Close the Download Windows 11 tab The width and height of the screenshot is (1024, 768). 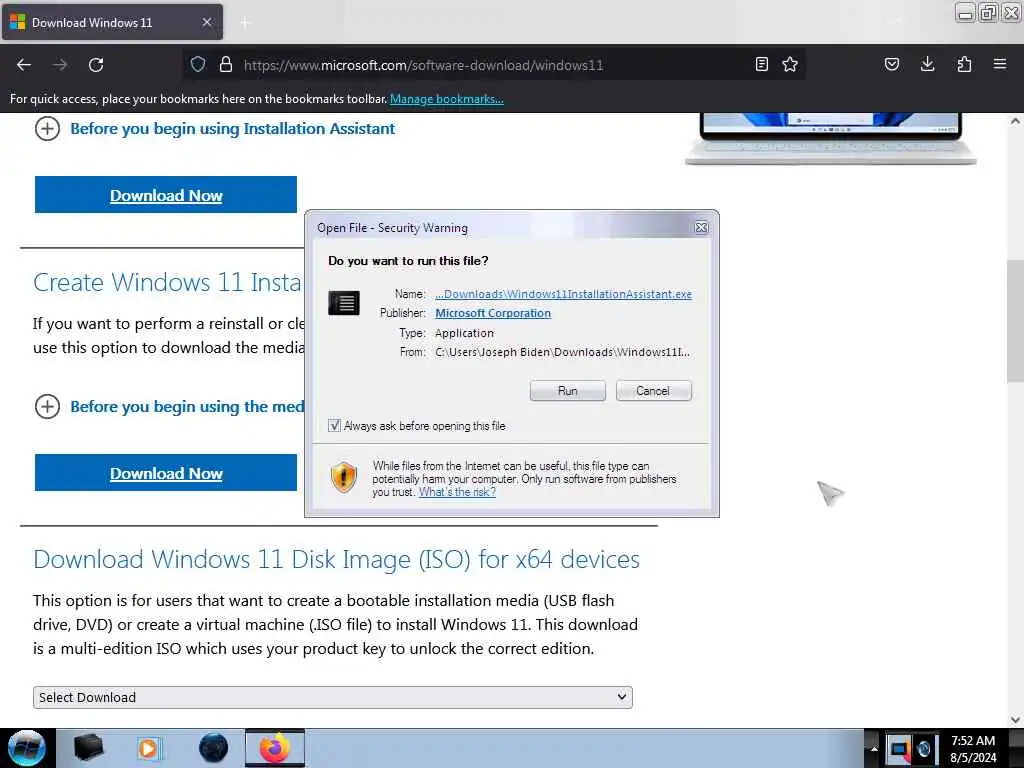pyautogui.click(x=206, y=22)
